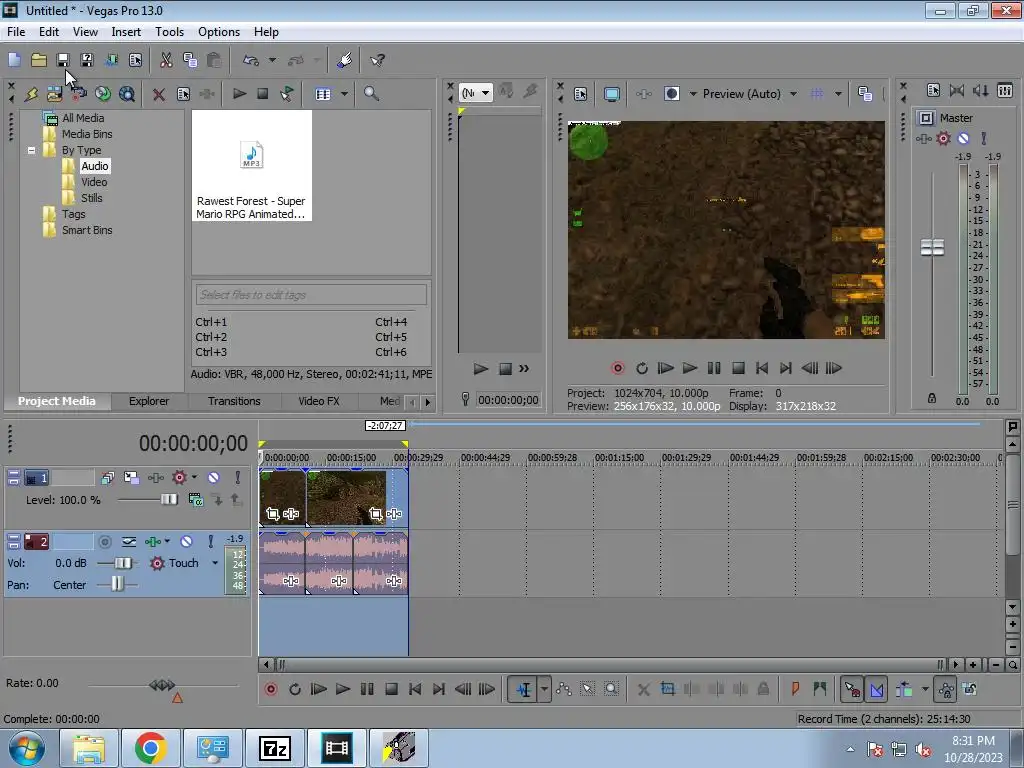Image resolution: width=1024 pixels, height=768 pixels.
Task: Open 7-Zip from the taskbar
Action: click(x=274, y=748)
